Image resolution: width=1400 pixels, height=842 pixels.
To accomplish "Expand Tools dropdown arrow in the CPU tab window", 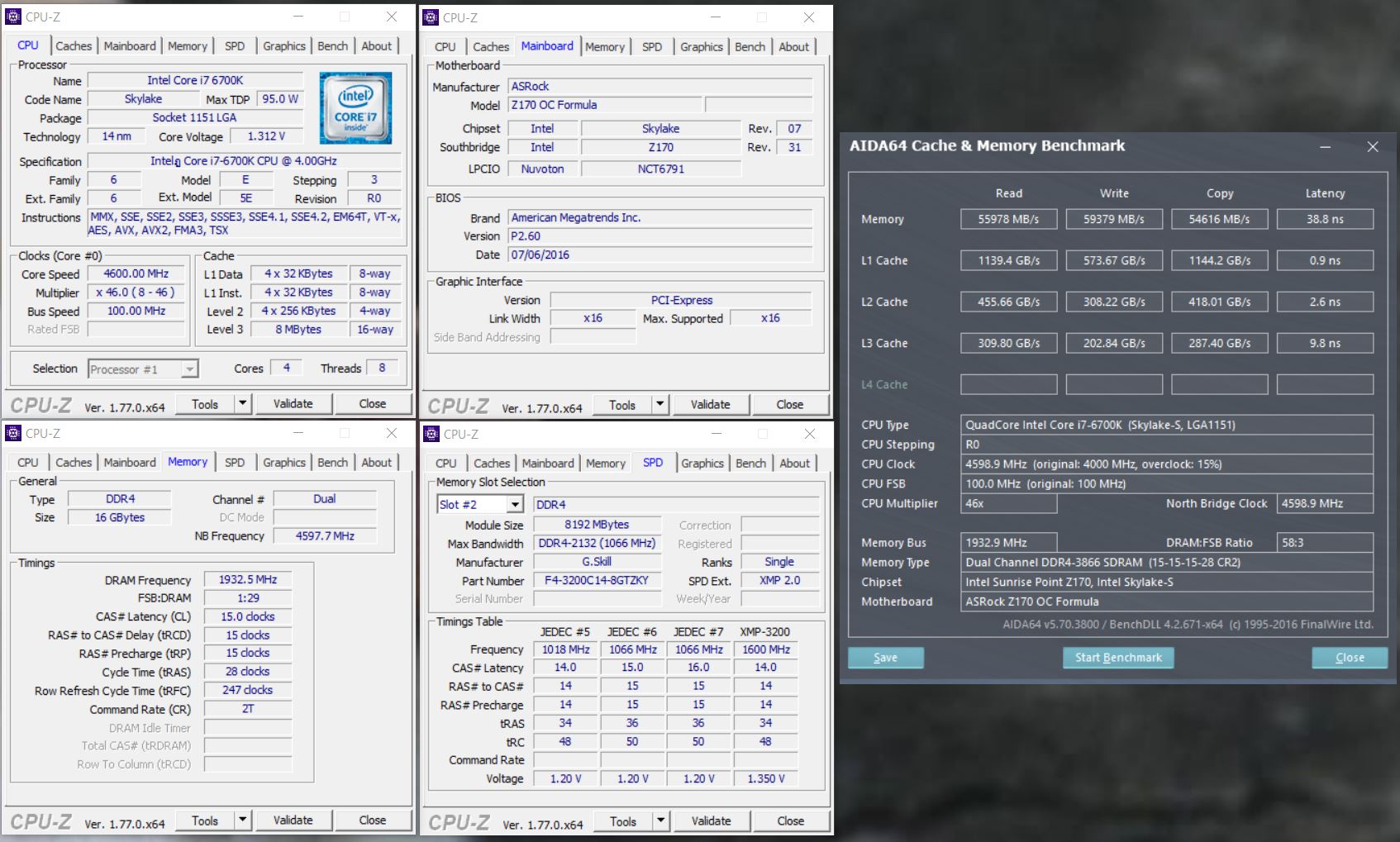I will [242, 403].
